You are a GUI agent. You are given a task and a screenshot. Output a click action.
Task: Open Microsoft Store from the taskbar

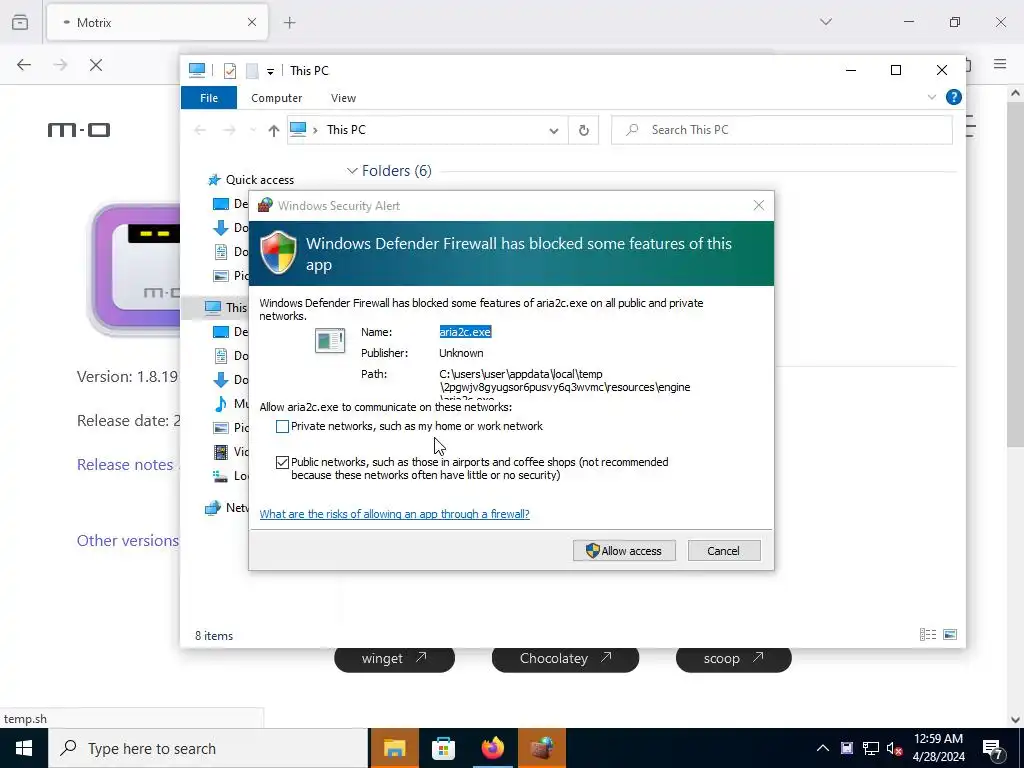tap(443, 748)
